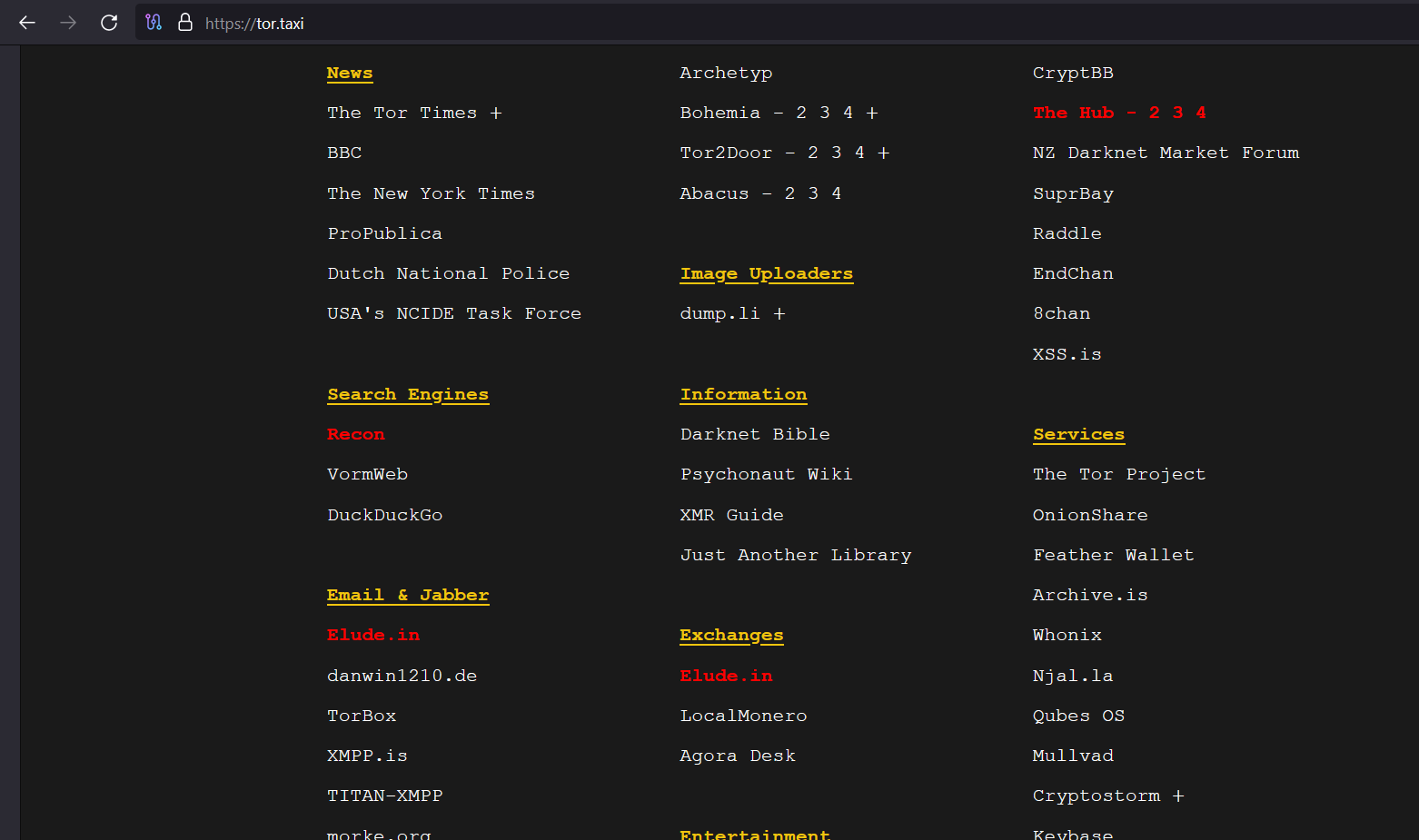Open the Tor circuit icon beside the padlock
This screenshot has width=1419, height=840.
click(x=154, y=23)
